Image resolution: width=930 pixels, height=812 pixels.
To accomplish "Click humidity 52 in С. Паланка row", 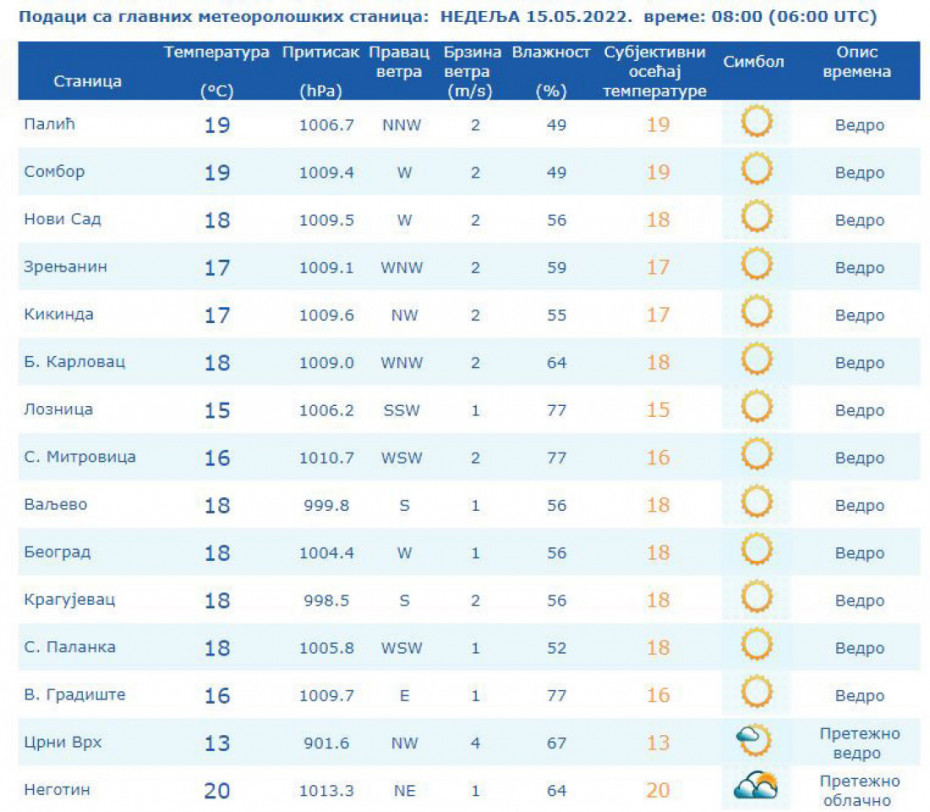I will [557, 648].
